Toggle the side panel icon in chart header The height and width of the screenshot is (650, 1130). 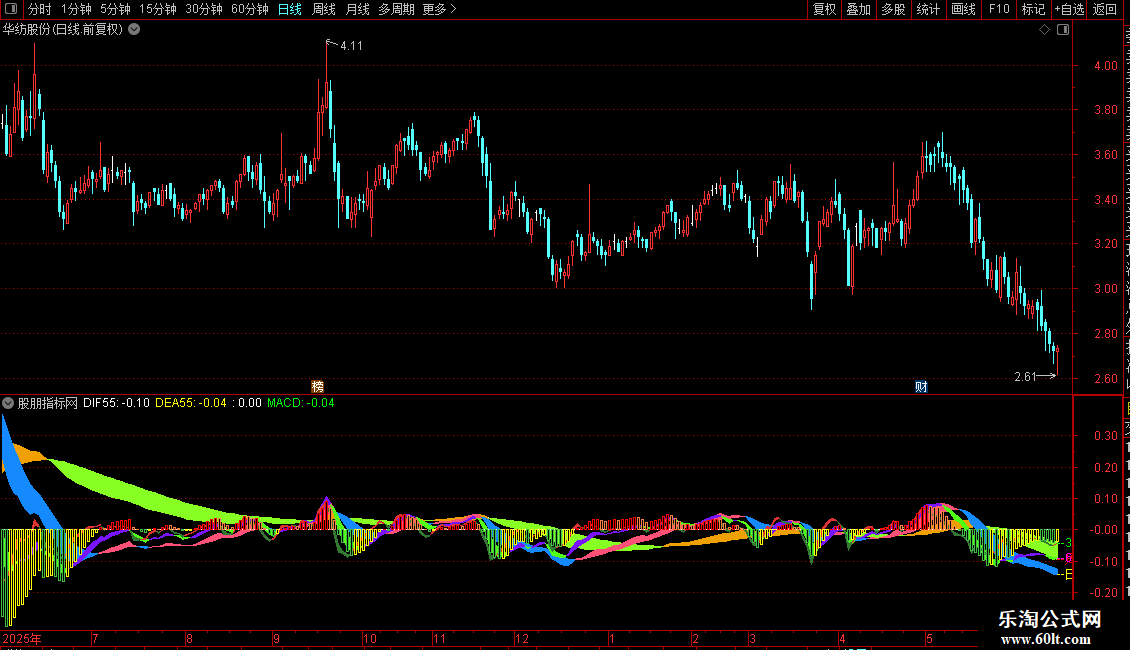(x=1063, y=30)
